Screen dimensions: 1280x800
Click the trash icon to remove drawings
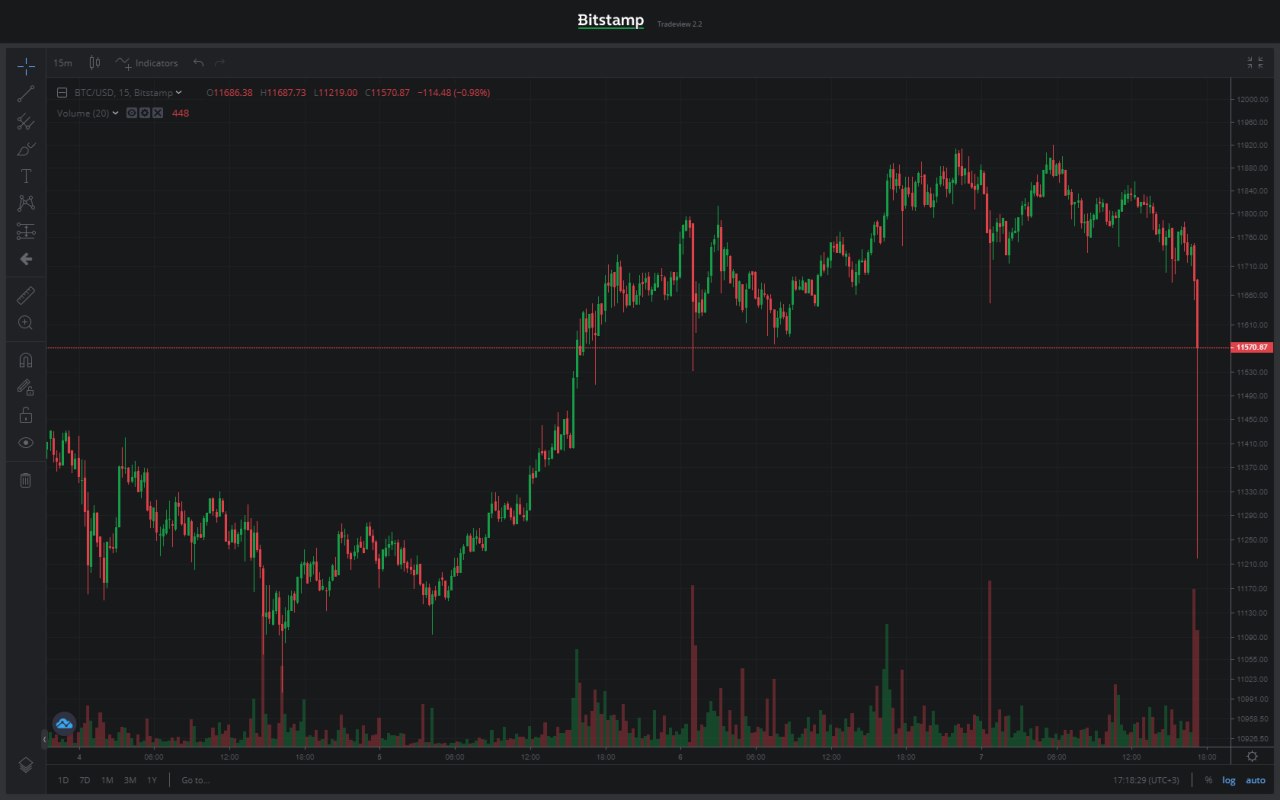pos(26,480)
